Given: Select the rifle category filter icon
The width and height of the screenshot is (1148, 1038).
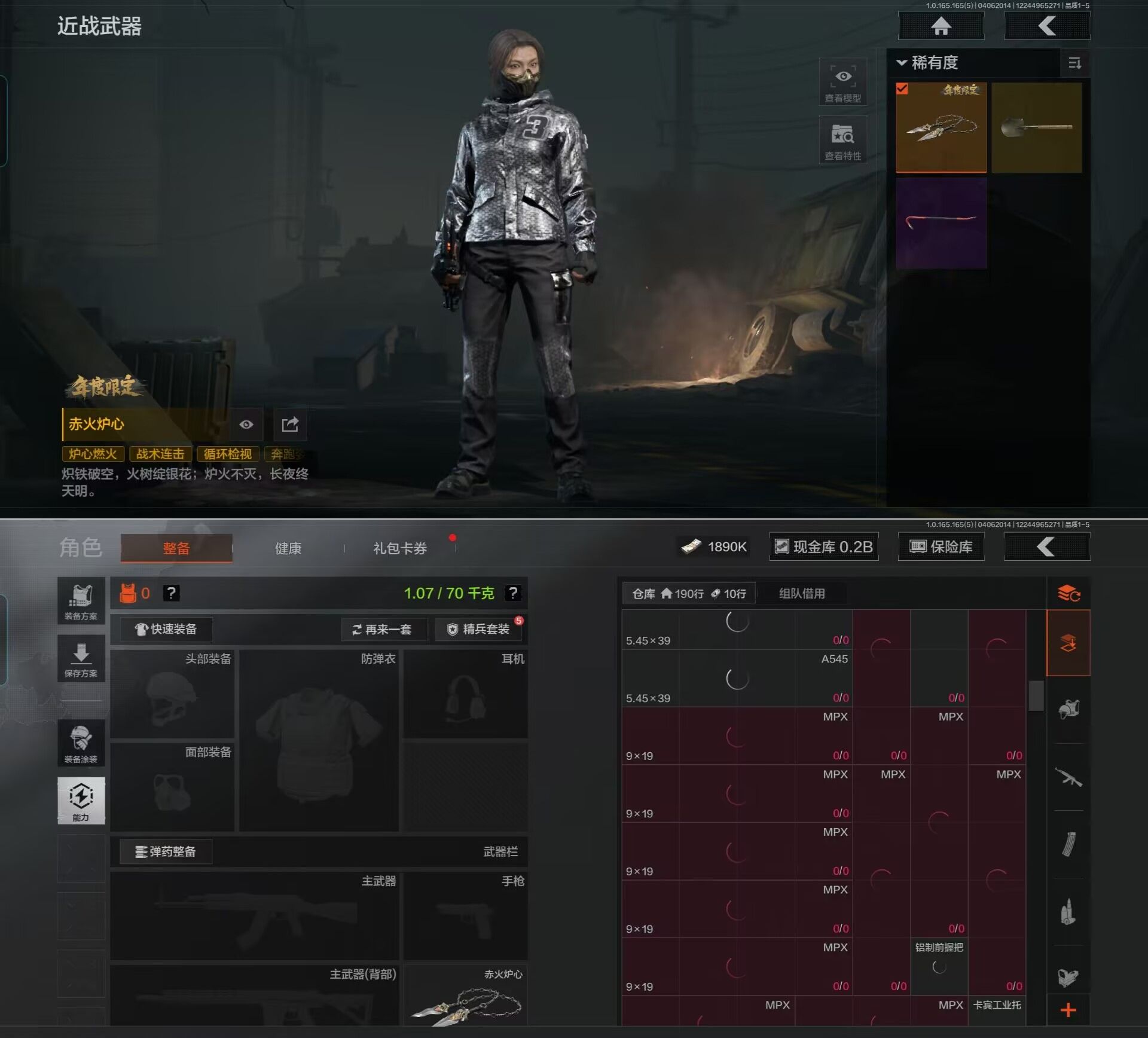Looking at the screenshot, I should click(1068, 777).
